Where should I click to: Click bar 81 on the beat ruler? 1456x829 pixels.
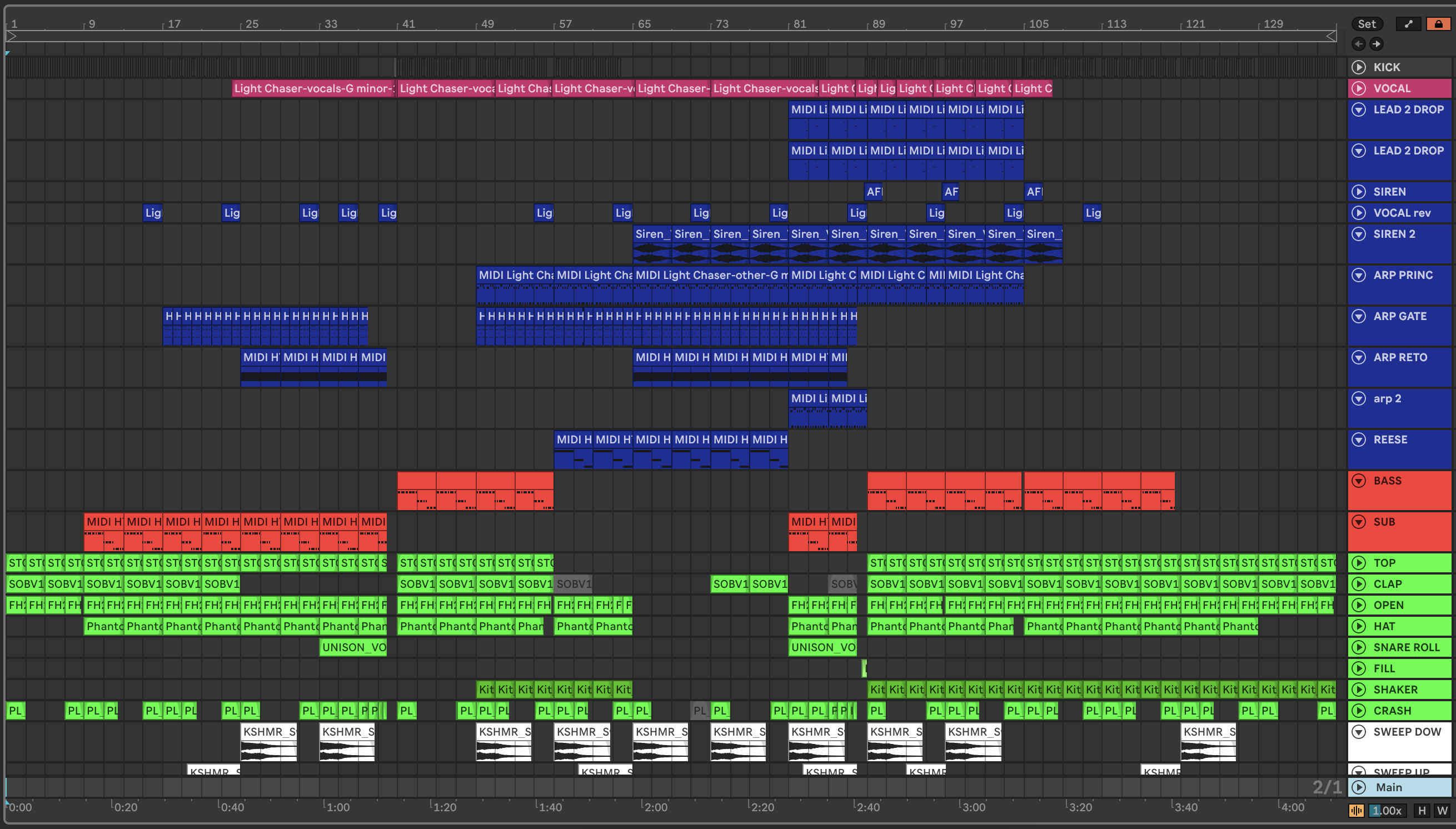pos(800,24)
